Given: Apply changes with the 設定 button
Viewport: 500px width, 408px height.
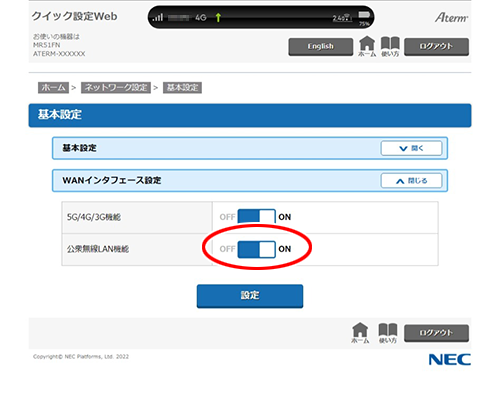Looking at the screenshot, I should pyautogui.click(x=250, y=296).
